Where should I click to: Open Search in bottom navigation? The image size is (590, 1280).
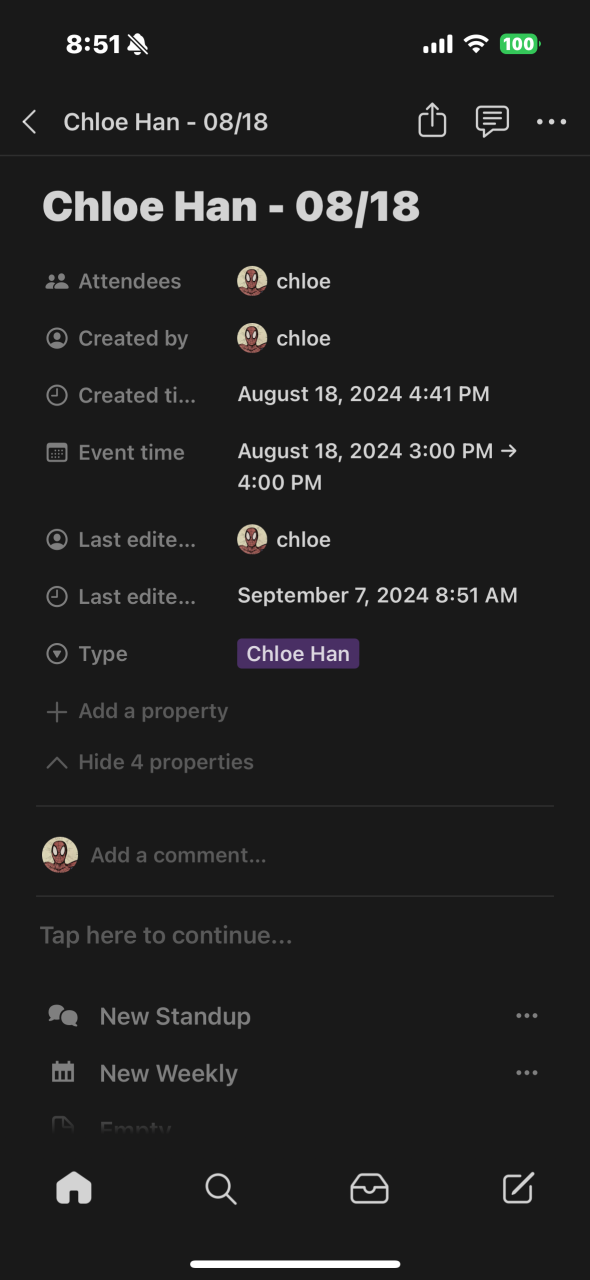(220, 1188)
